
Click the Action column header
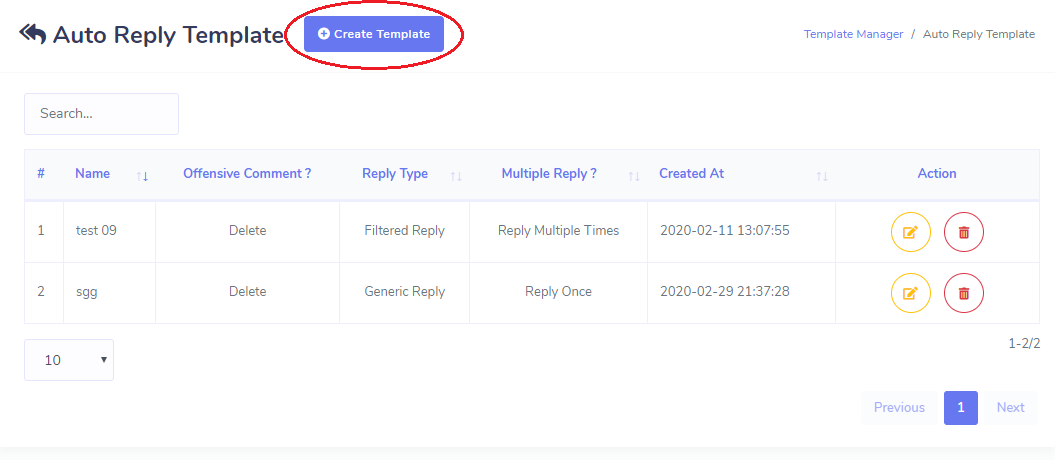pos(937,174)
